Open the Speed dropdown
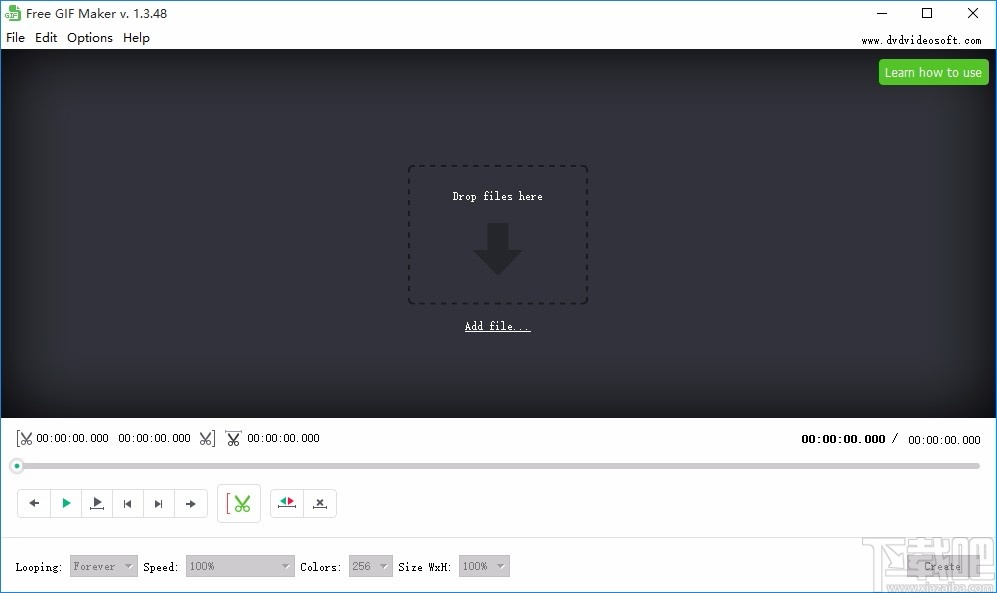The width and height of the screenshot is (997, 593). 240,566
